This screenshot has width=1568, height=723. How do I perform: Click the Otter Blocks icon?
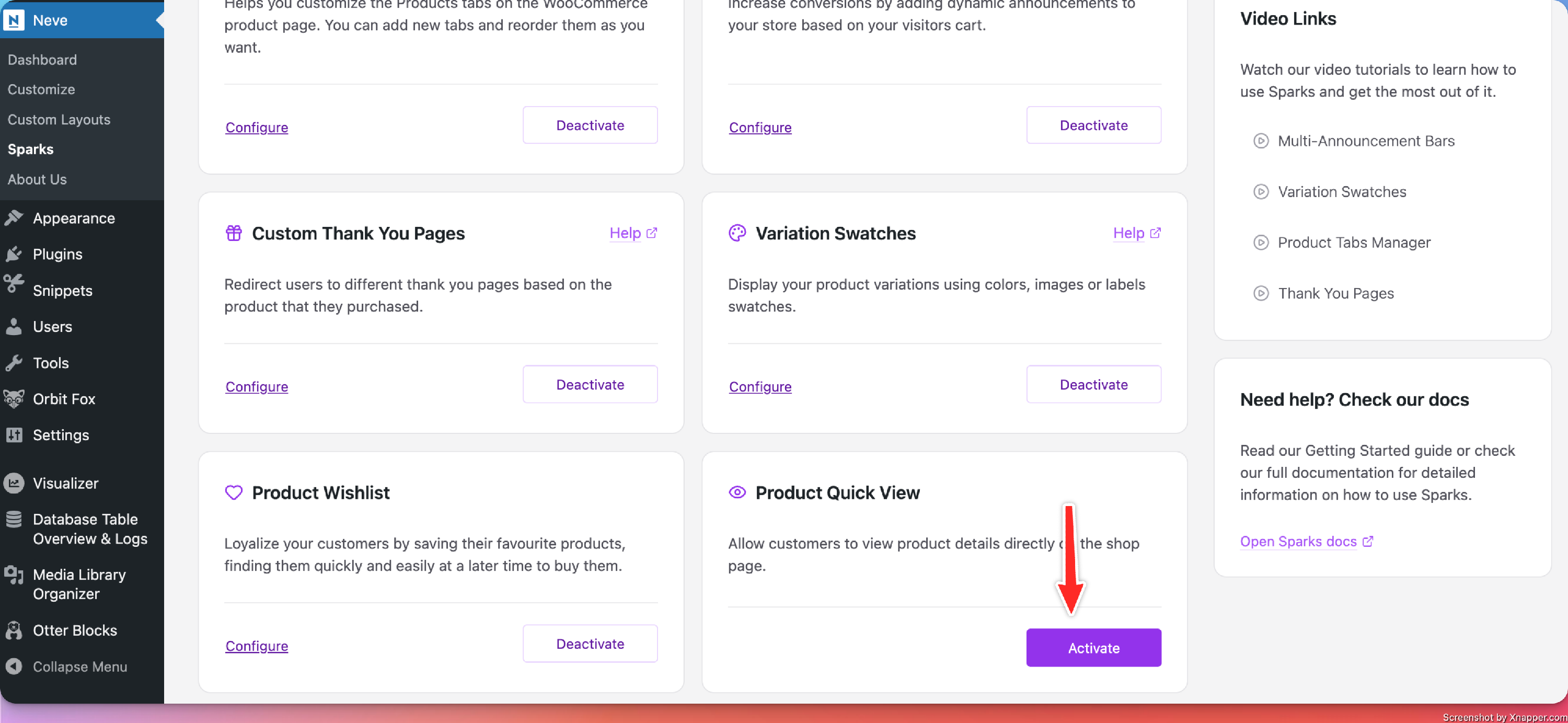click(x=14, y=630)
